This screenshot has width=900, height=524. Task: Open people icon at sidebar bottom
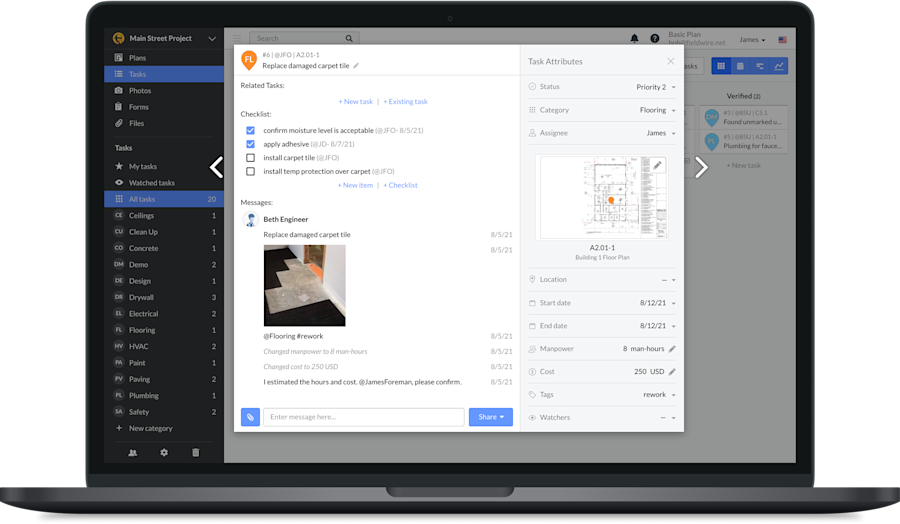point(132,453)
